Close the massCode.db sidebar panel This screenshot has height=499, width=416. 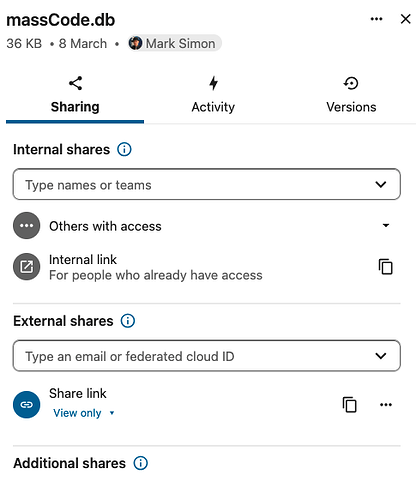[405, 19]
